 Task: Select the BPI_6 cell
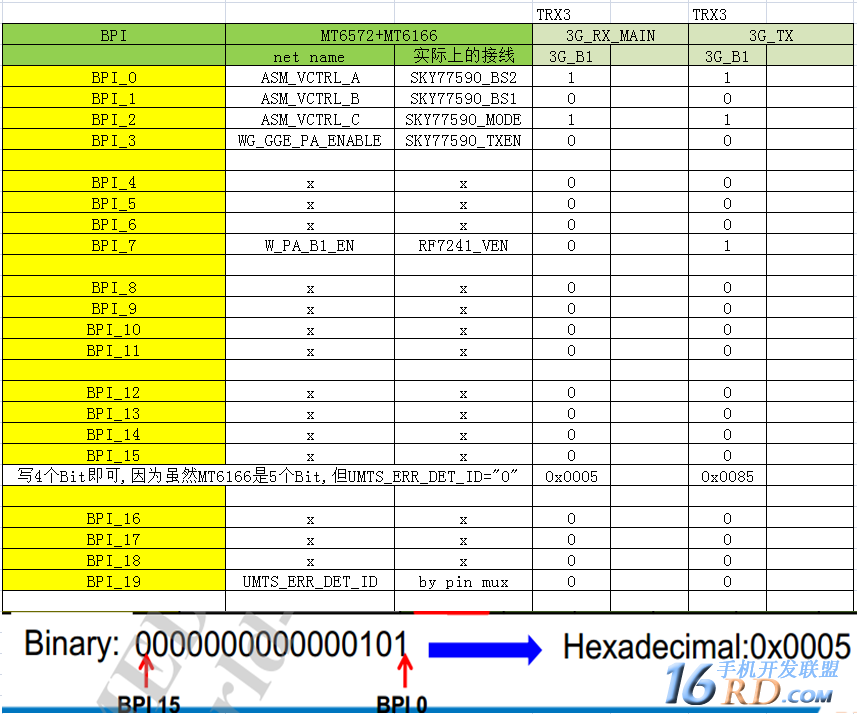pyautogui.click(x=114, y=224)
